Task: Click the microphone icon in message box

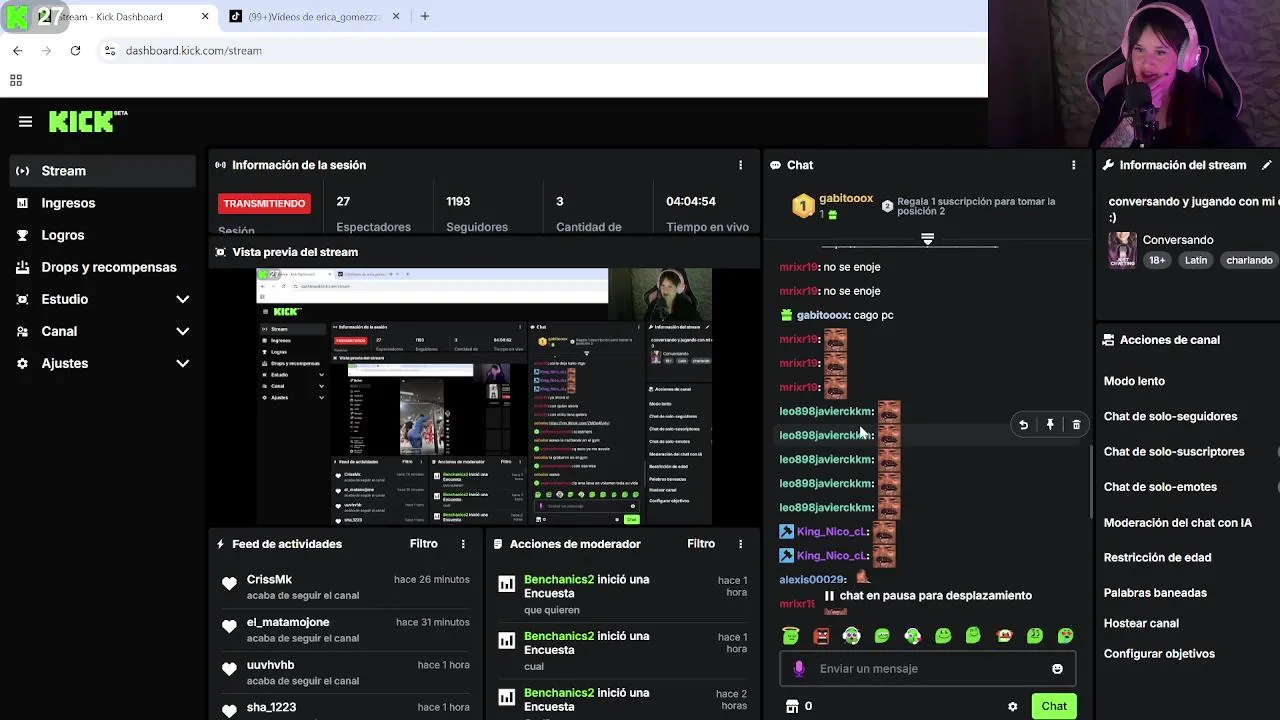Action: (799, 668)
